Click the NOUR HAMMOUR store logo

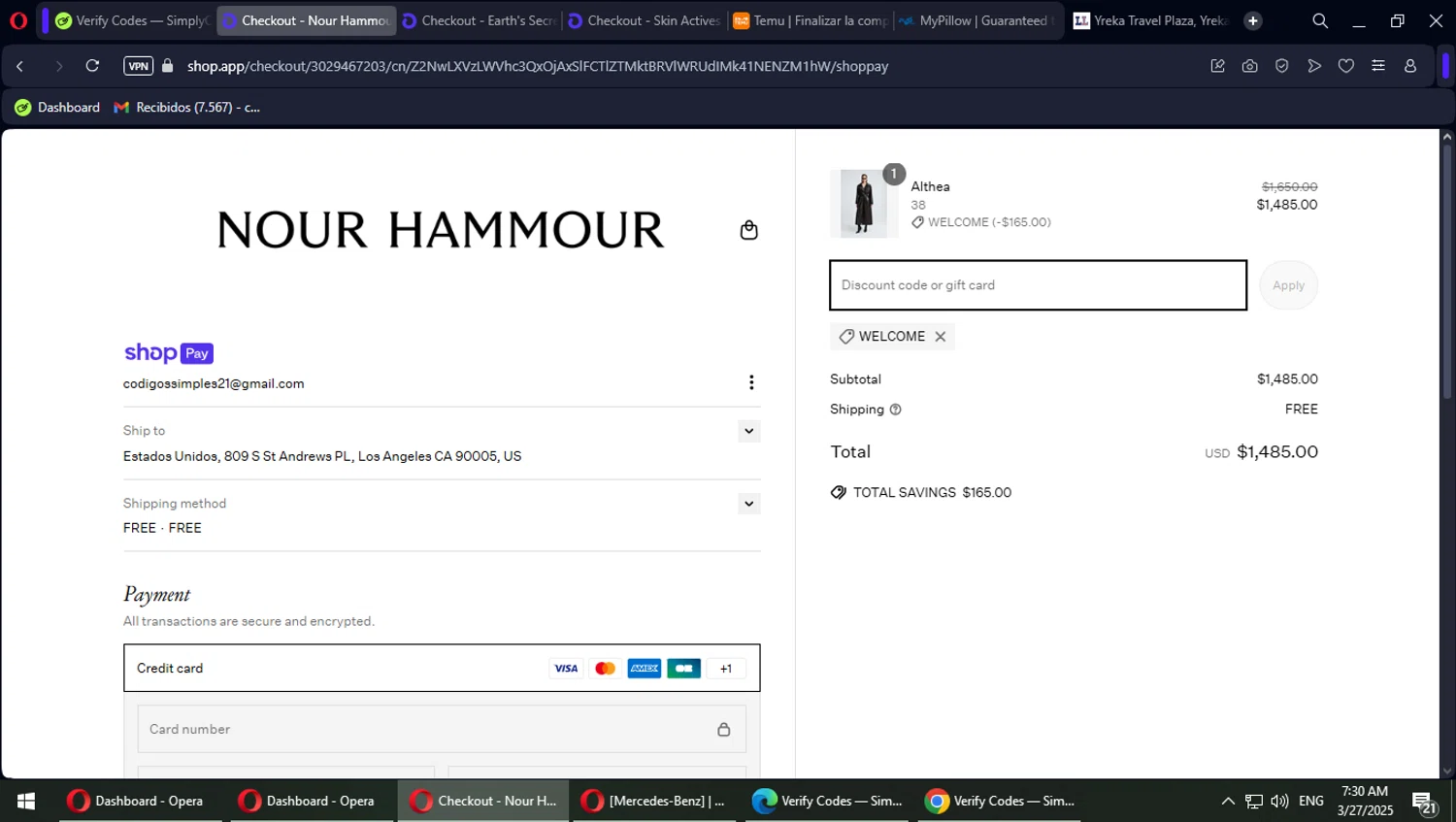coord(441,230)
